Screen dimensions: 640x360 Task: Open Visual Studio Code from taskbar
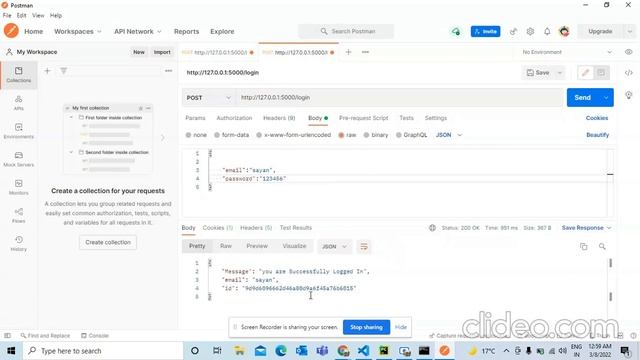[363, 351]
